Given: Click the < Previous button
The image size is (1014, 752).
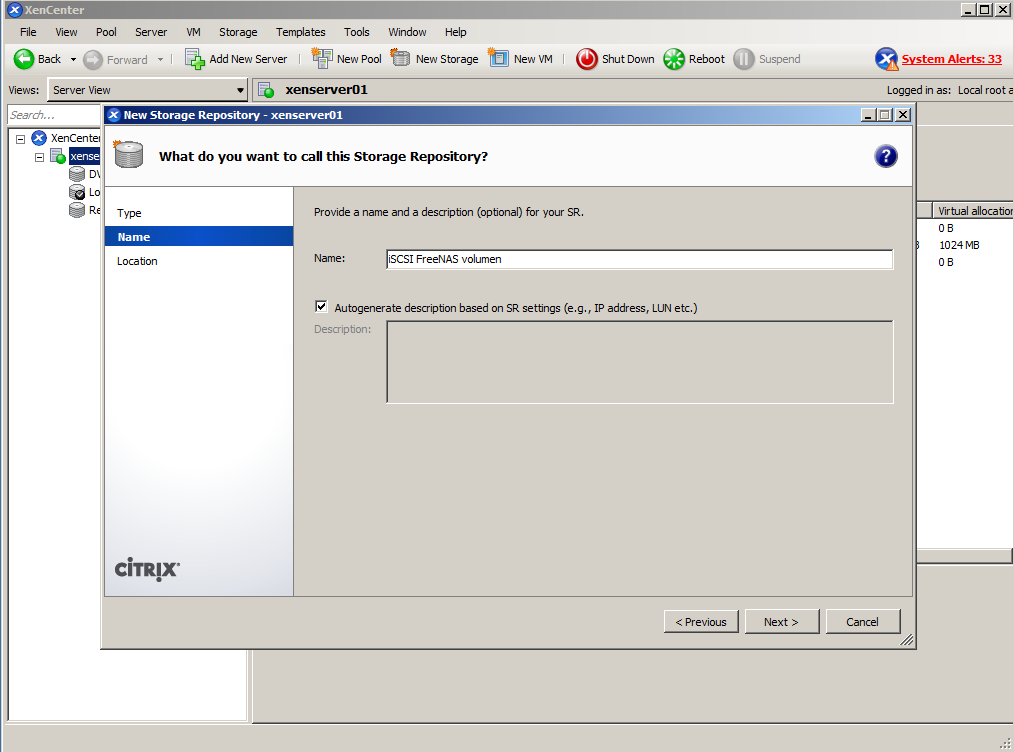Looking at the screenshot, I should [x=701, y=621].
